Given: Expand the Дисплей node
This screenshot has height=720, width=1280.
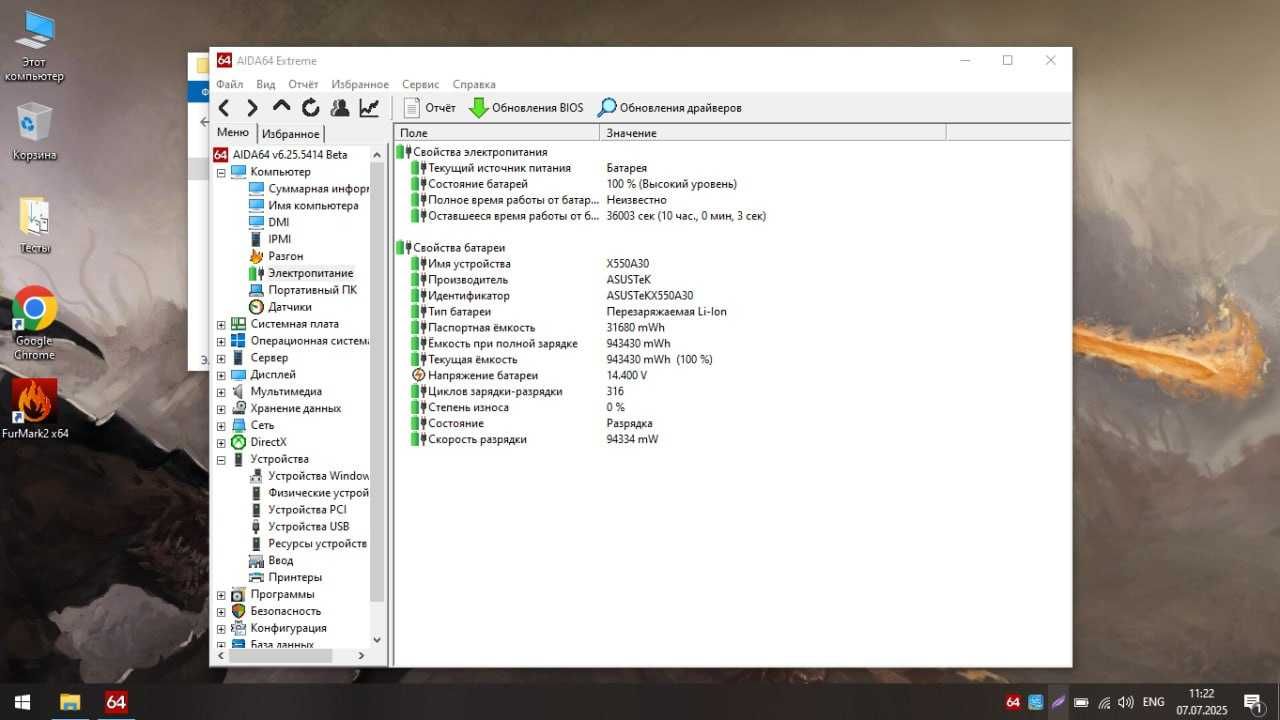Looking at the screenshot, I should coord(221,375).
